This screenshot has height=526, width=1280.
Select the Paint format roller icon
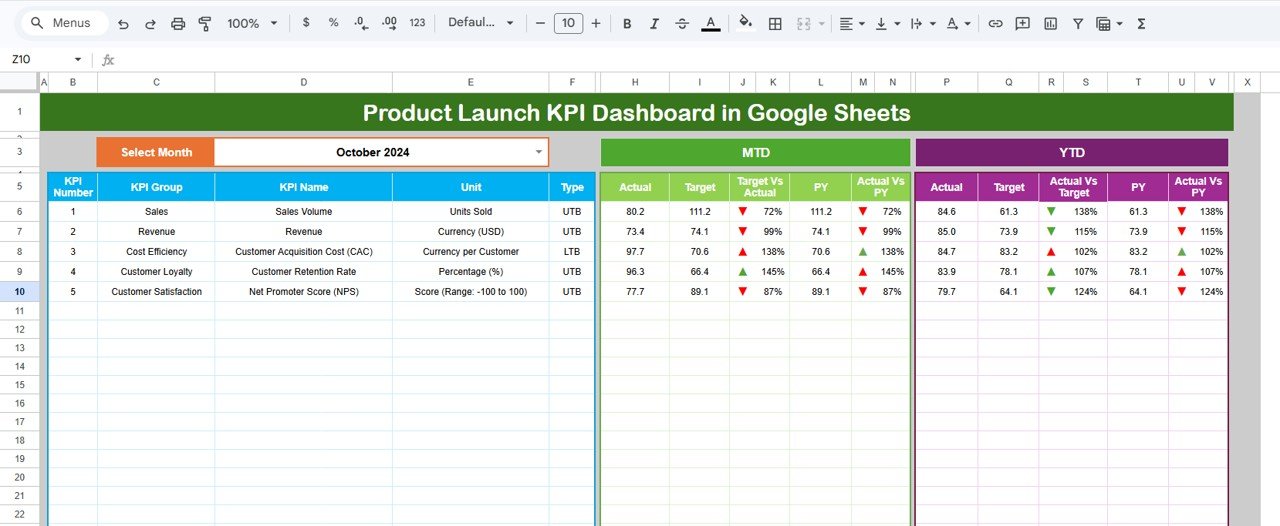click(205, 23)
